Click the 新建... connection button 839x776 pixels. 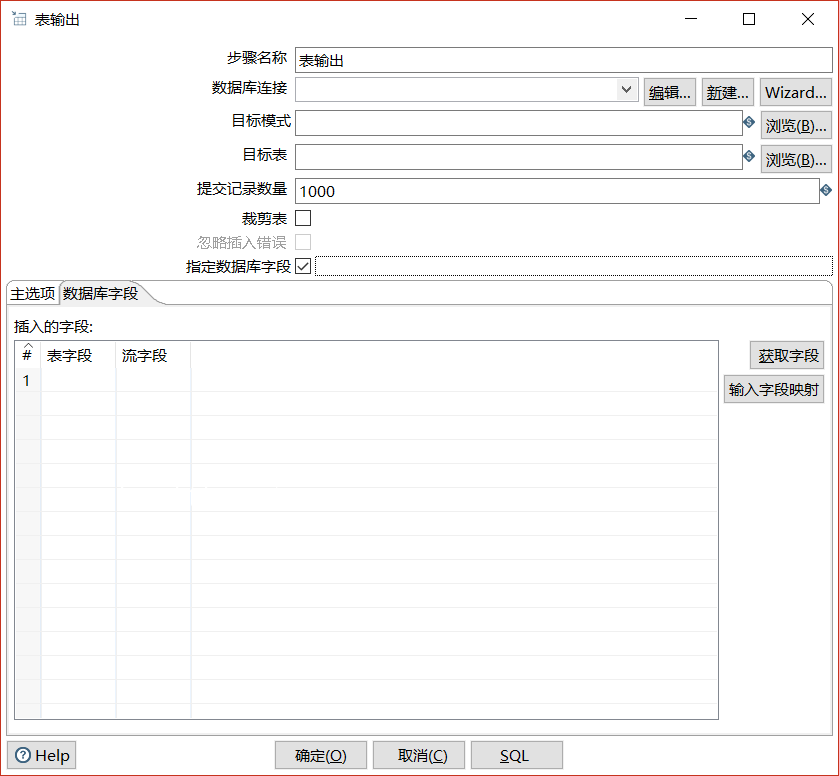pyautogui.click(x=727, y=92)
